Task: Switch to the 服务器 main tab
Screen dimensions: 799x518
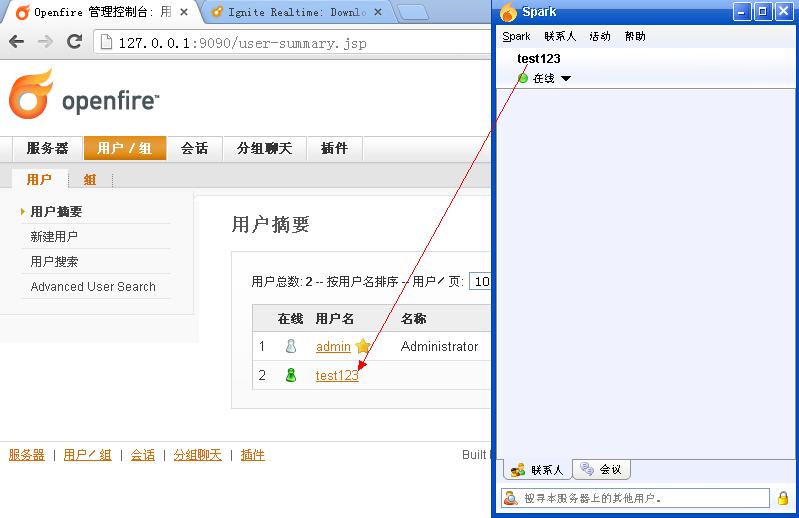Action: tap(47, 148)
